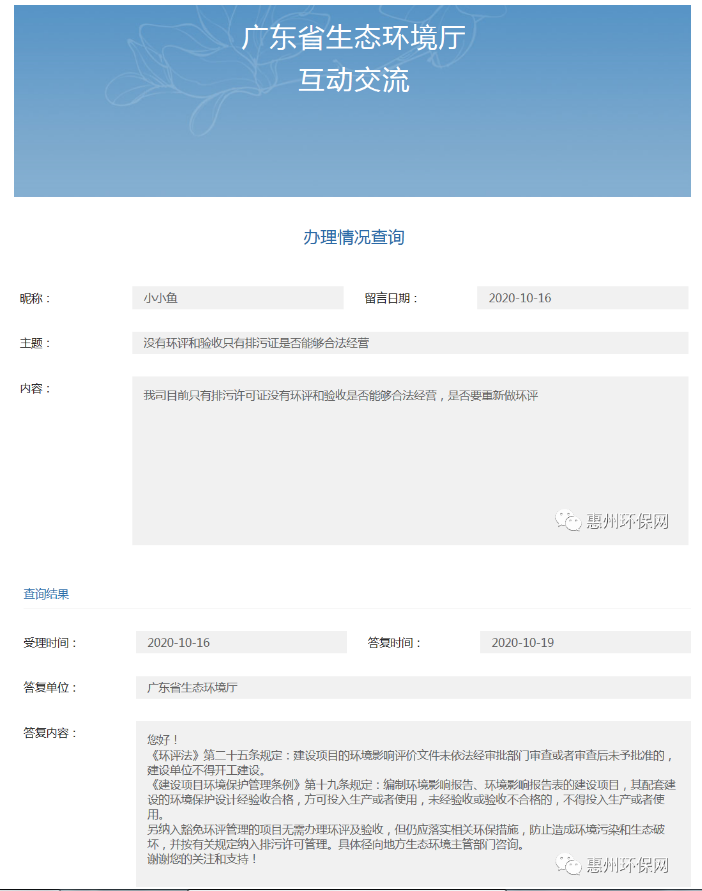Click the 答复内容 label
Viewport: 702px width, 891px height.
(x=50, y=732)
